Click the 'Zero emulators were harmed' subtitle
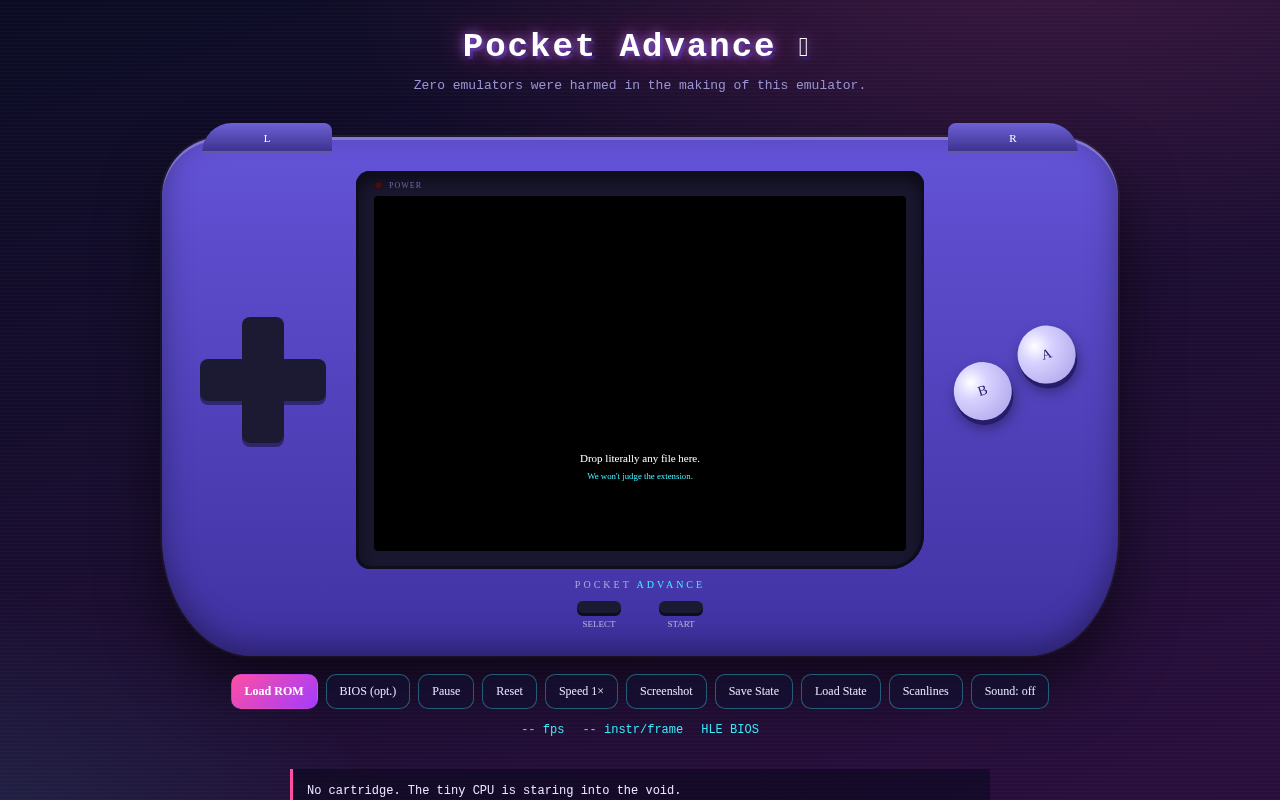 coord(640,86)
